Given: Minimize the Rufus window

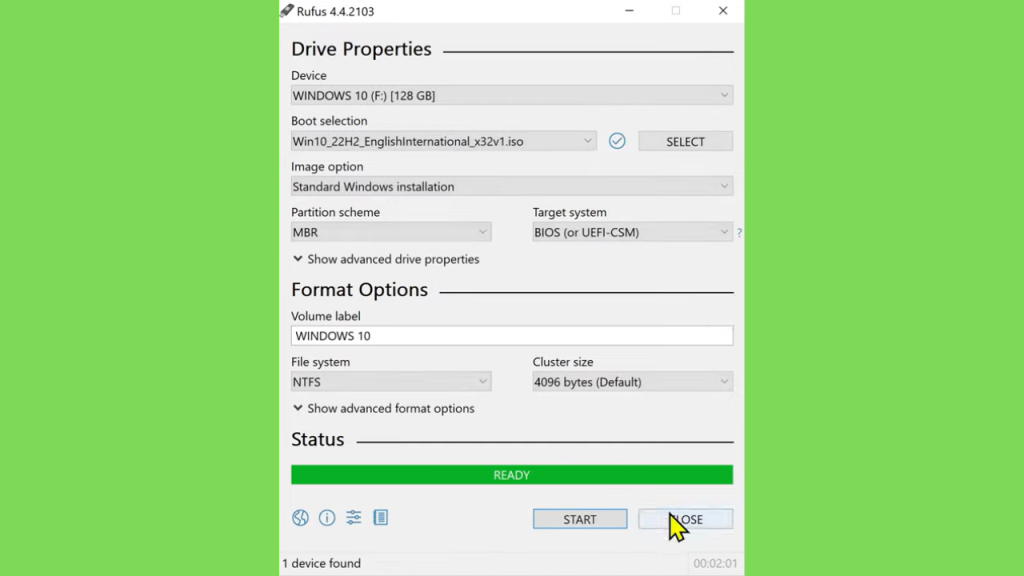Looking at the screenshot, I should pos(629,11).
